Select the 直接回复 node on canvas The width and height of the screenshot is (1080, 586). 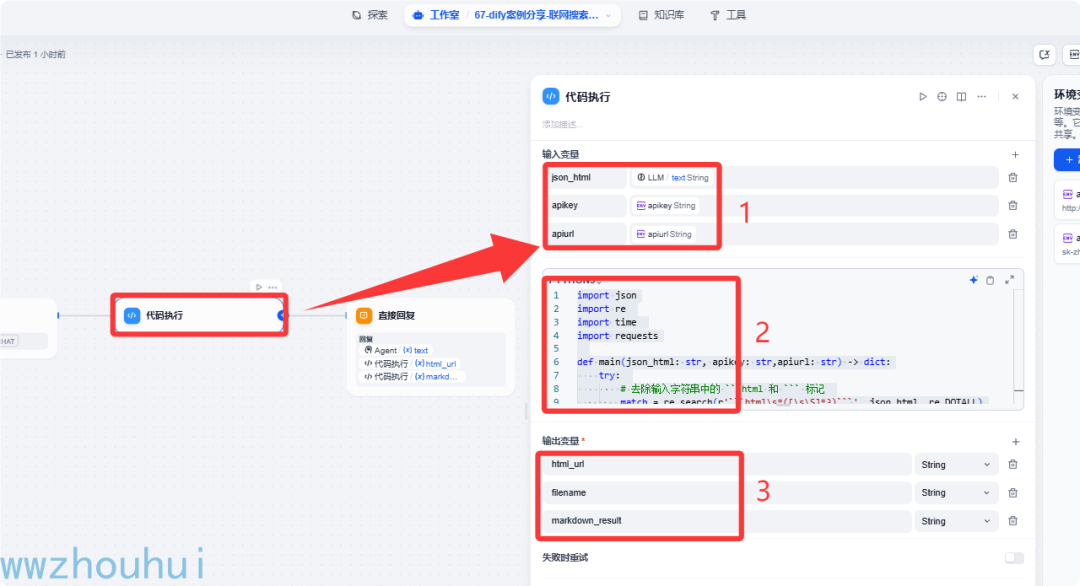430,348
